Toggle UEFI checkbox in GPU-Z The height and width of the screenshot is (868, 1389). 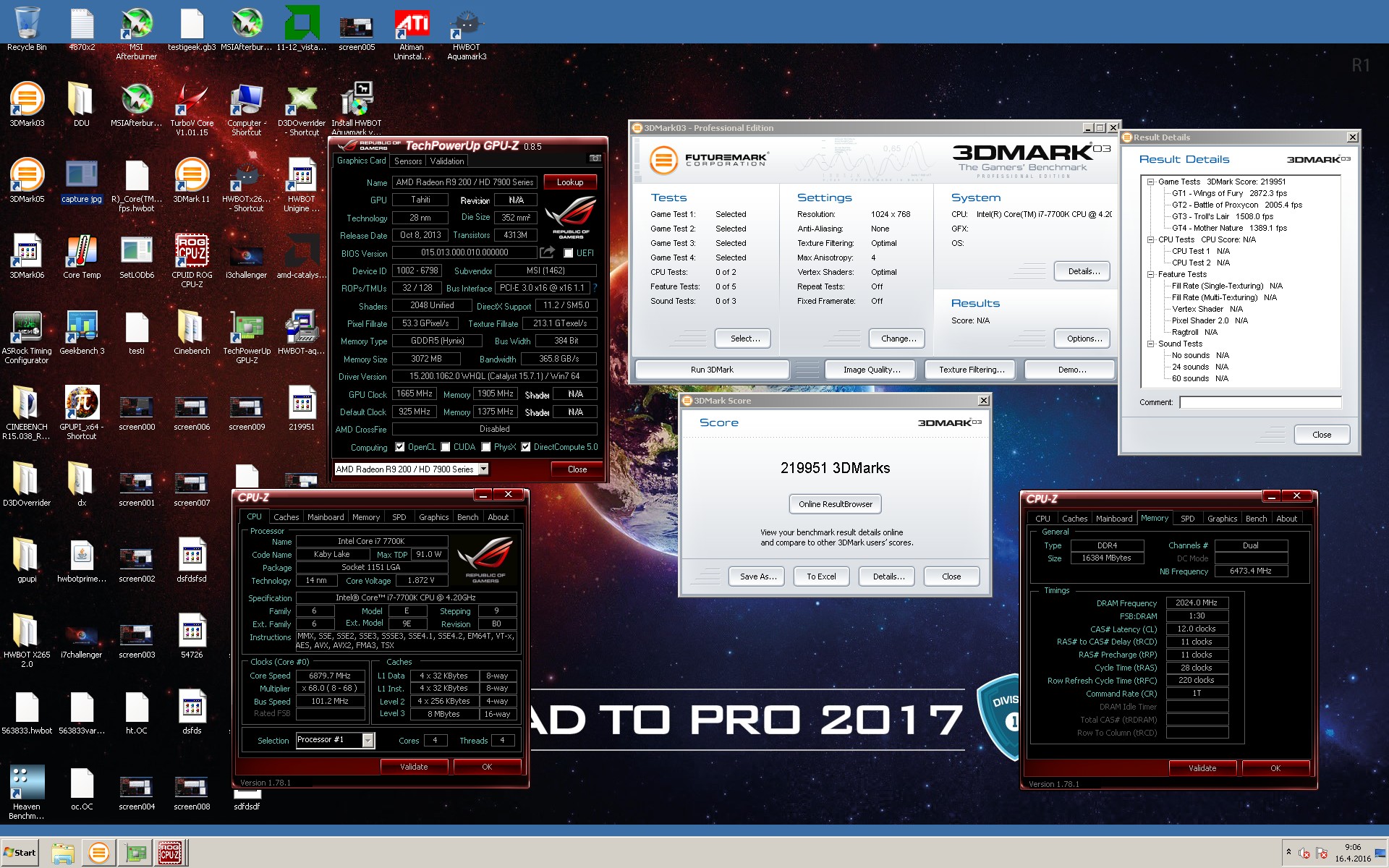pos(569,252)
